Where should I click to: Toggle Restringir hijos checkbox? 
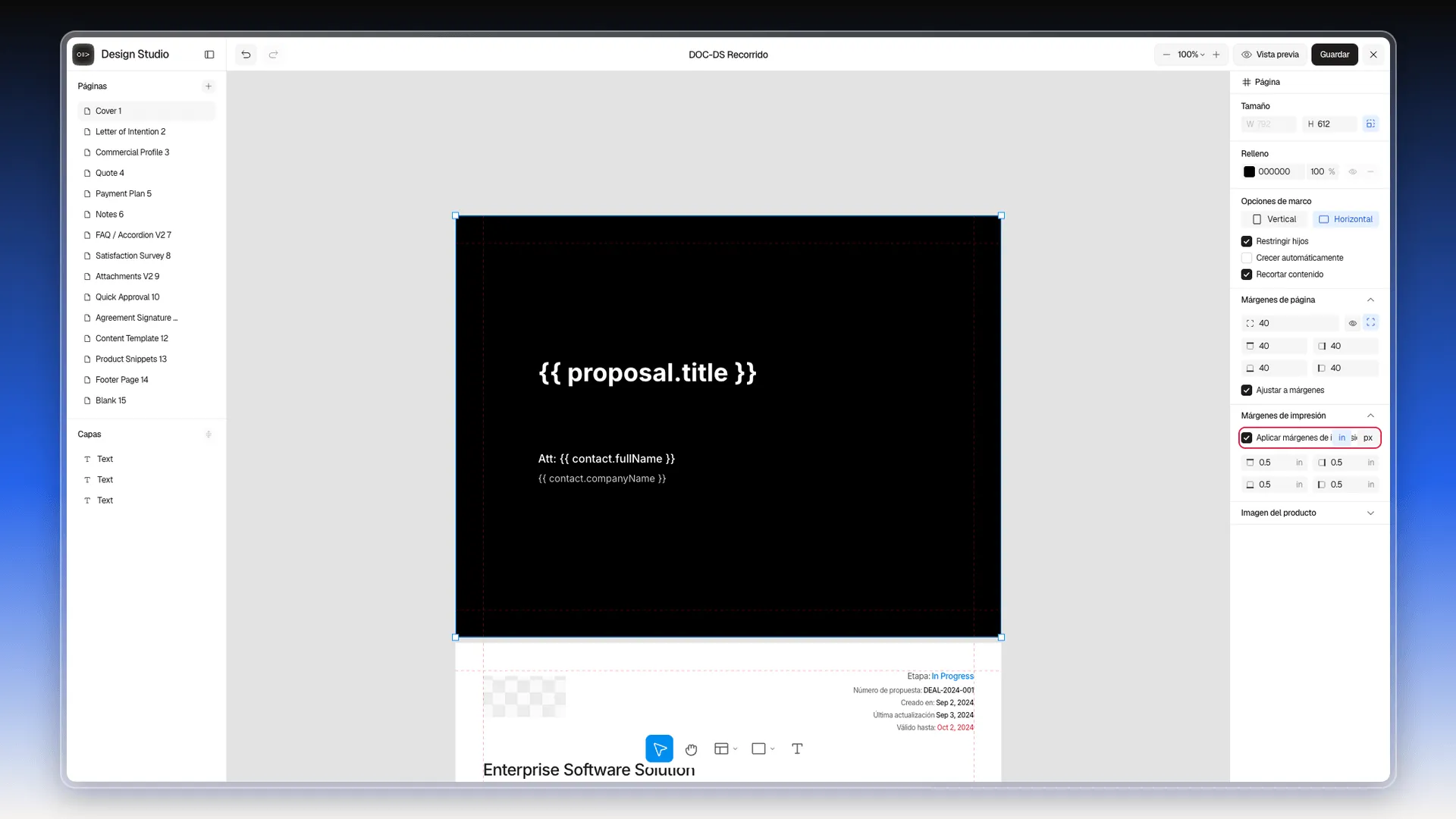(1247, 241)
